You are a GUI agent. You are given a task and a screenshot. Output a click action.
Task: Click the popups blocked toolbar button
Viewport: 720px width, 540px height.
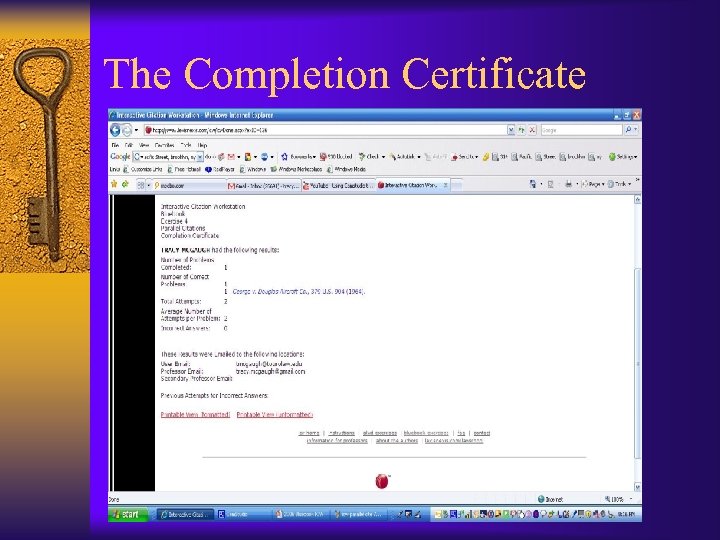pos(336,157)
